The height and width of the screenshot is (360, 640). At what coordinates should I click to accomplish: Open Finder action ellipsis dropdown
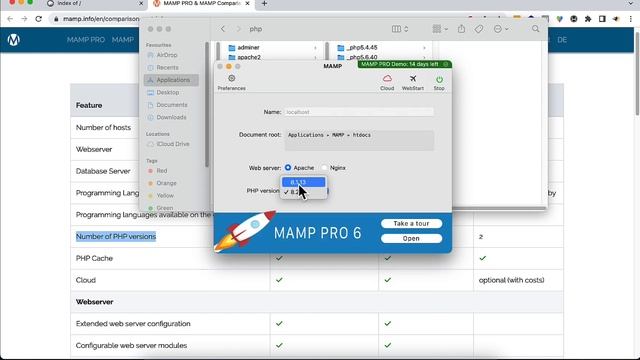501,29
